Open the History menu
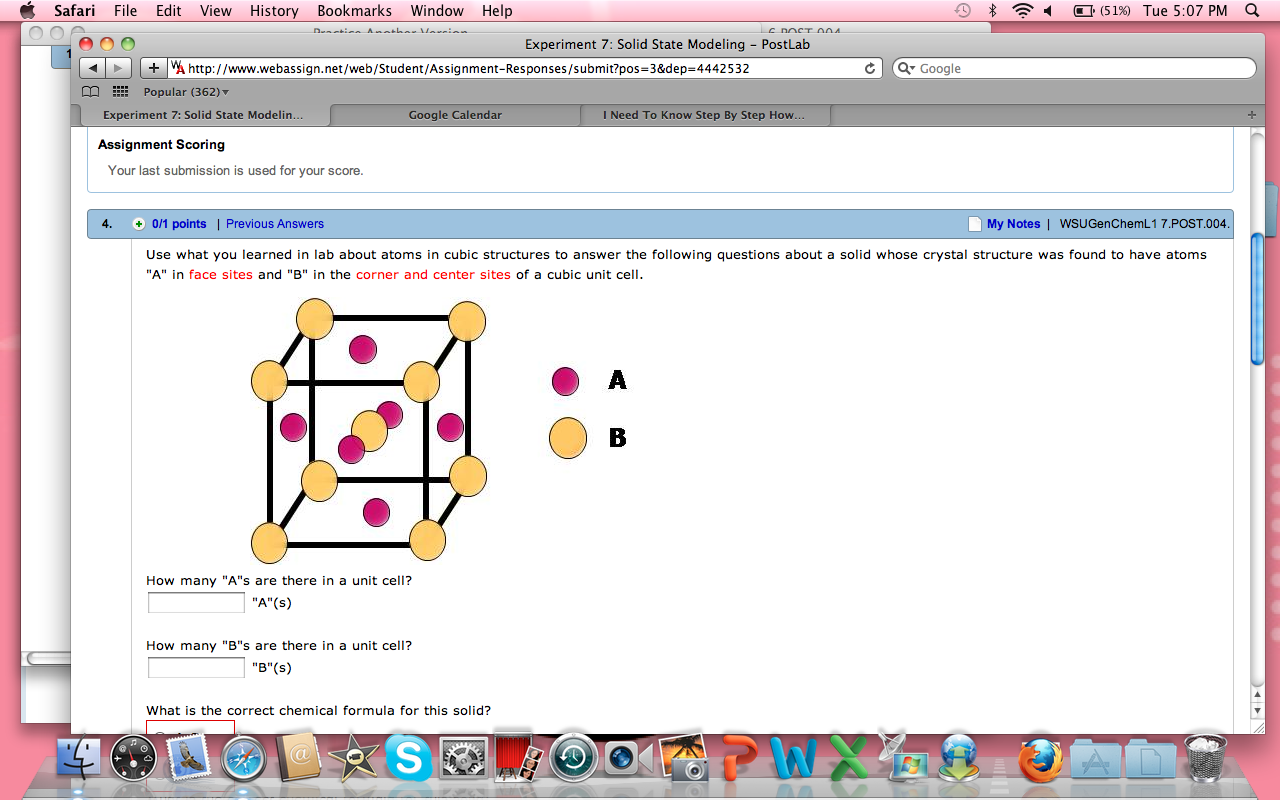 coord(273,11)
